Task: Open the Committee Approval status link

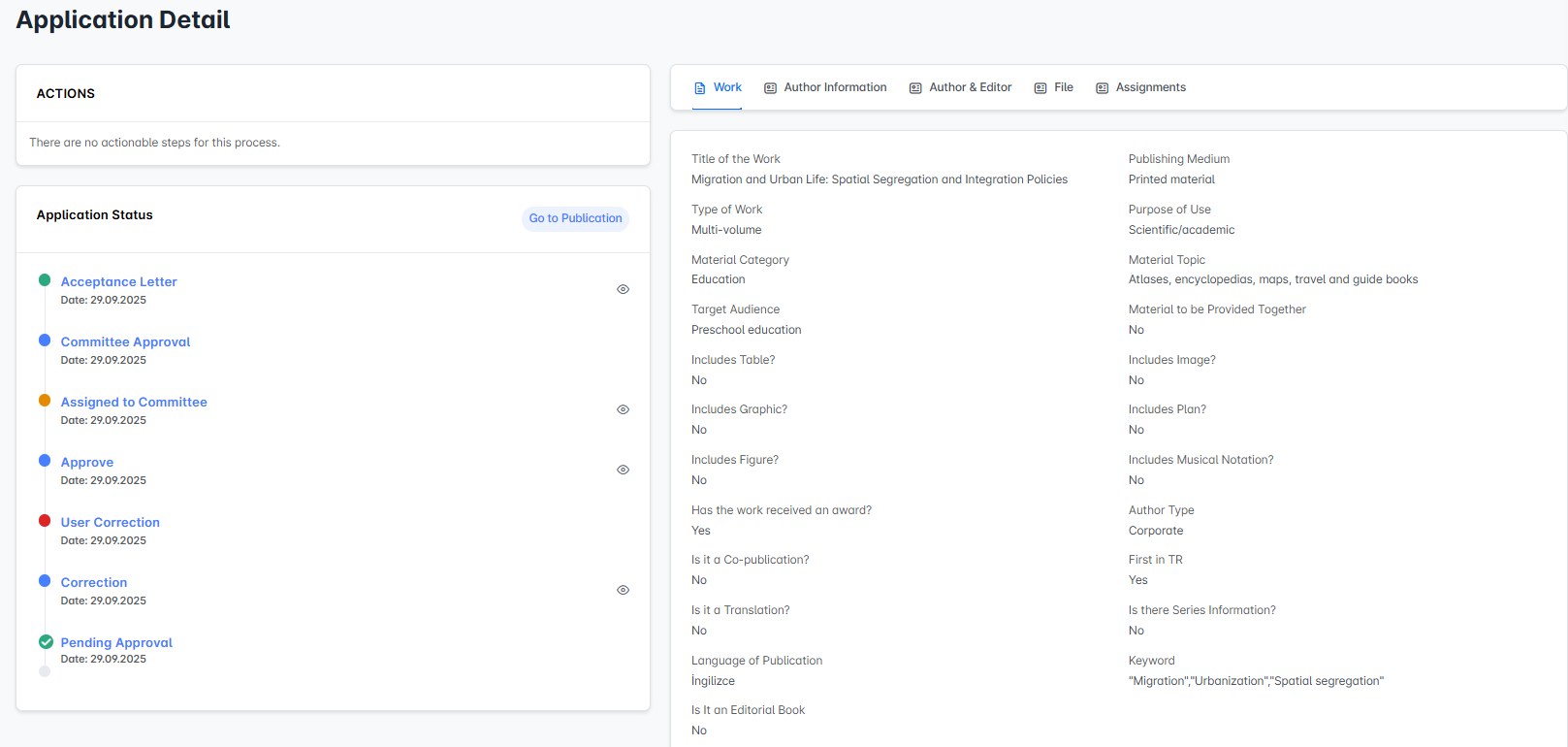Action: [x=125, y=341]
